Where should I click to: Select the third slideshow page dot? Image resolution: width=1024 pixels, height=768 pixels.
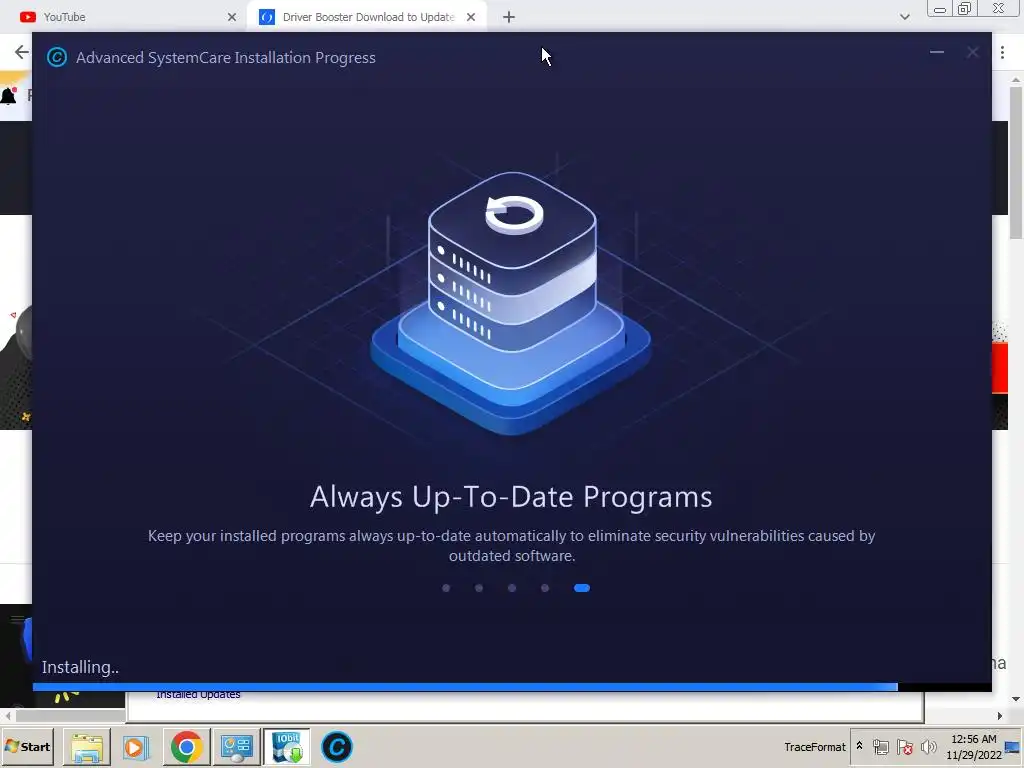[512, 588]
